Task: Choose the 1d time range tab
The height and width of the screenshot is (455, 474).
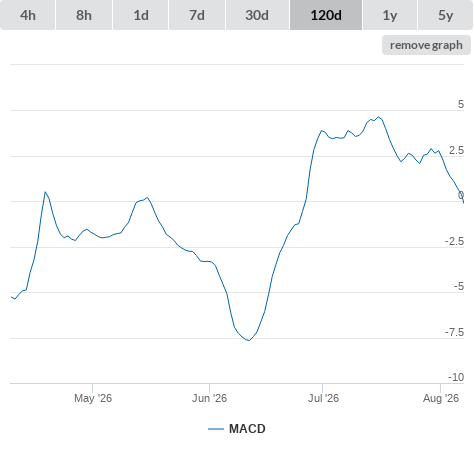Action: [141, 15]
